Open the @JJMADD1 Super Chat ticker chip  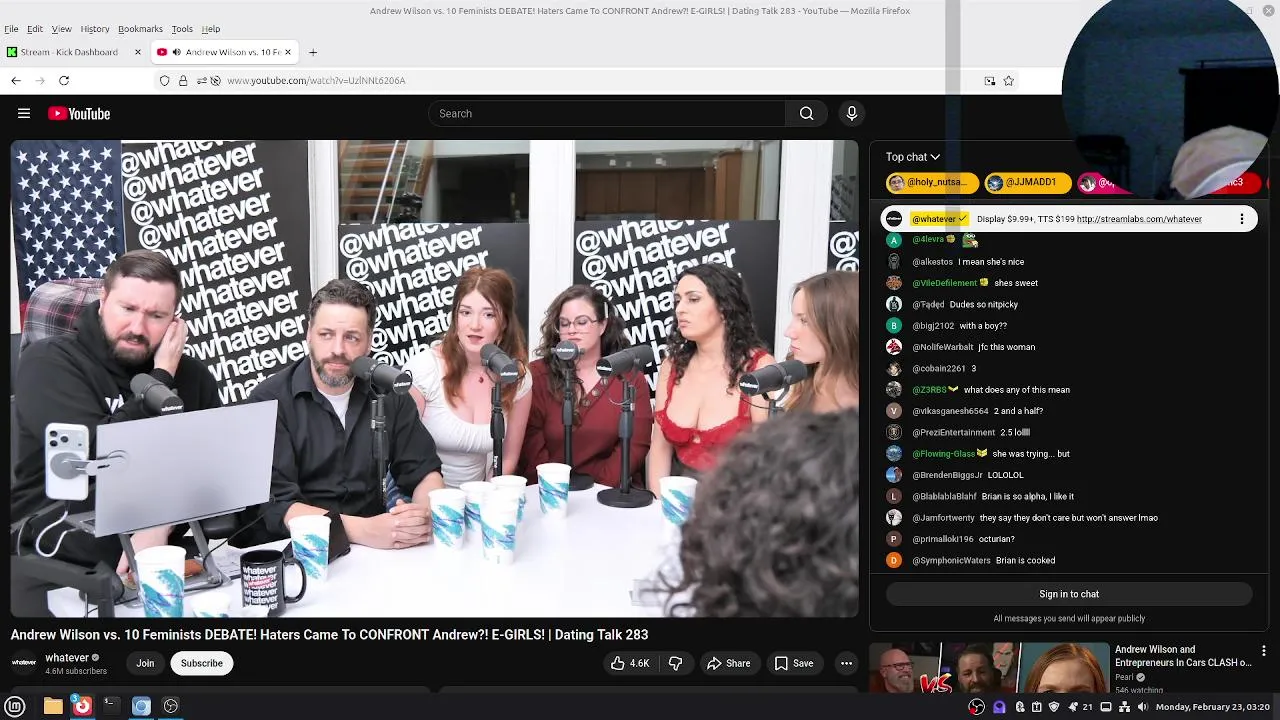(x=1027, y=183)
